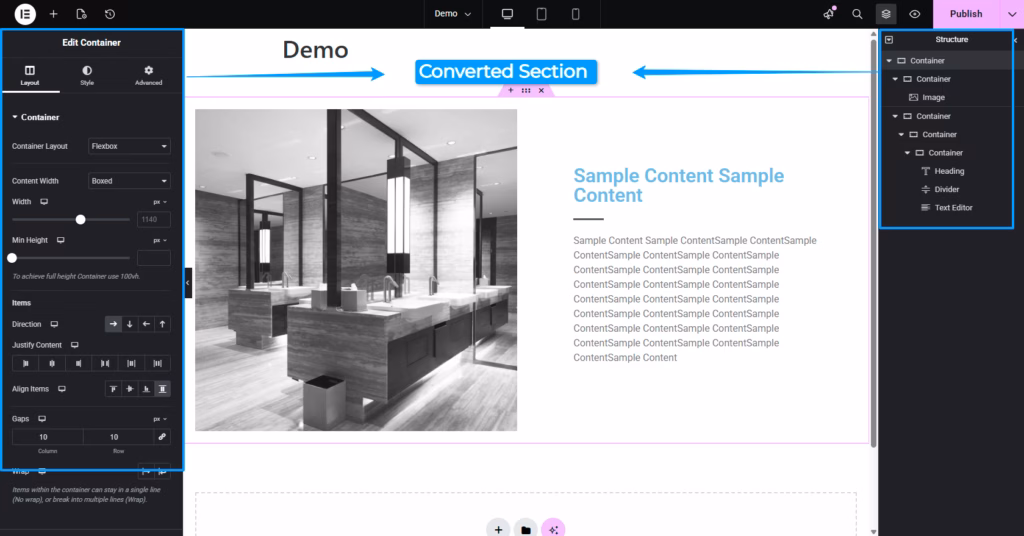
Task: Click the Elementor logo menu icon
Action: [25, 14]
